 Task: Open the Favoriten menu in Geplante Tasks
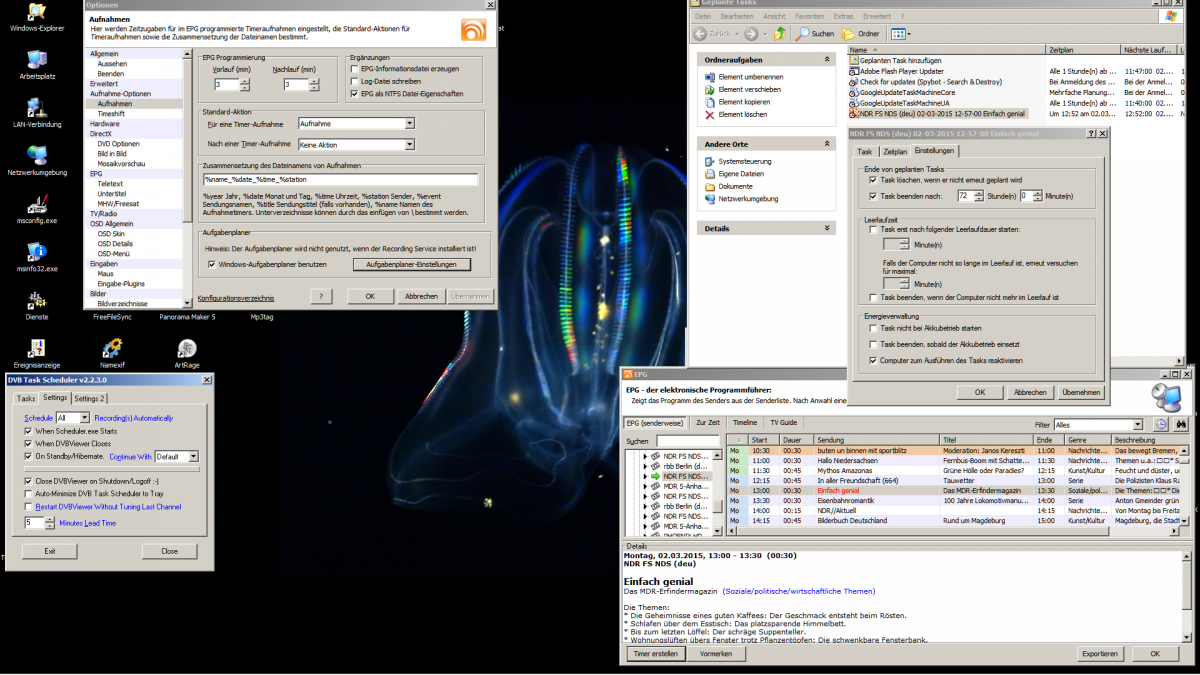tap(810, 16)
